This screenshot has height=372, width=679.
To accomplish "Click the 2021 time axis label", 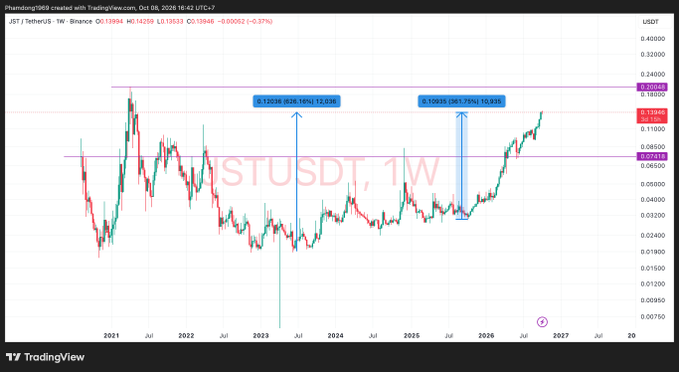I will click(111, 336).
